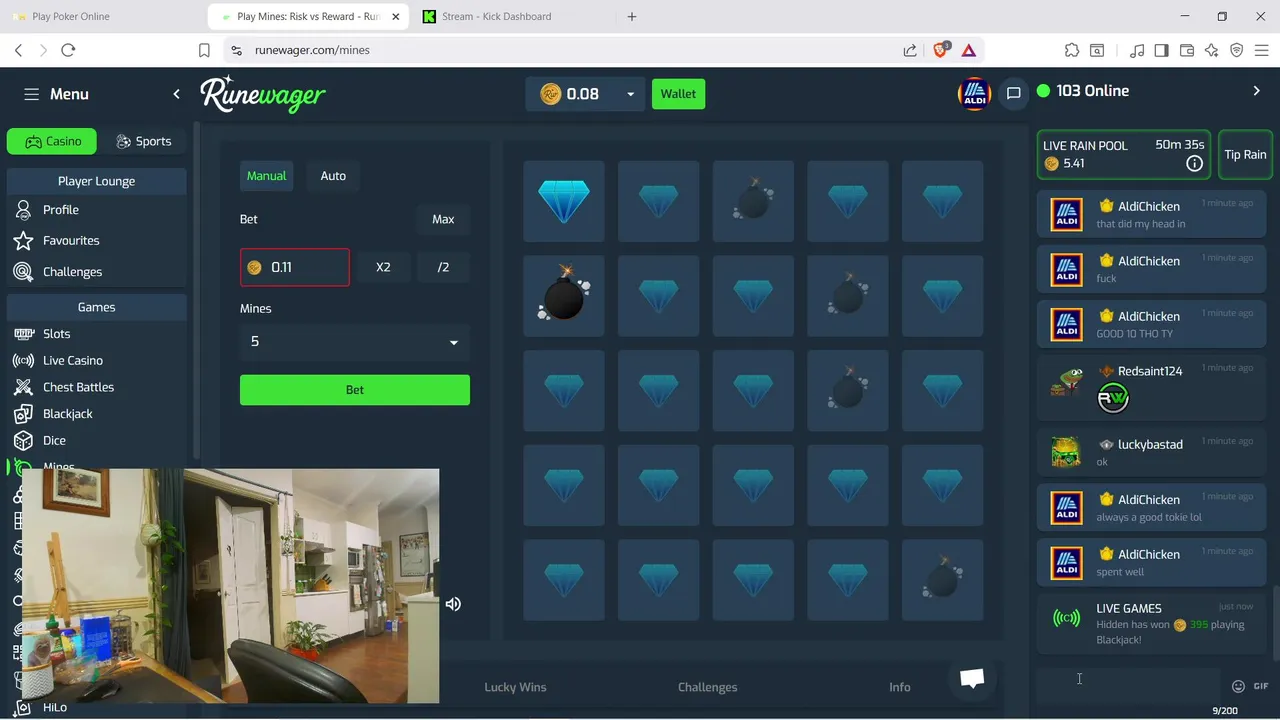Insert a GIF in chat
This screenshot has height=720, width=1280.
(x=1260, y=686)
